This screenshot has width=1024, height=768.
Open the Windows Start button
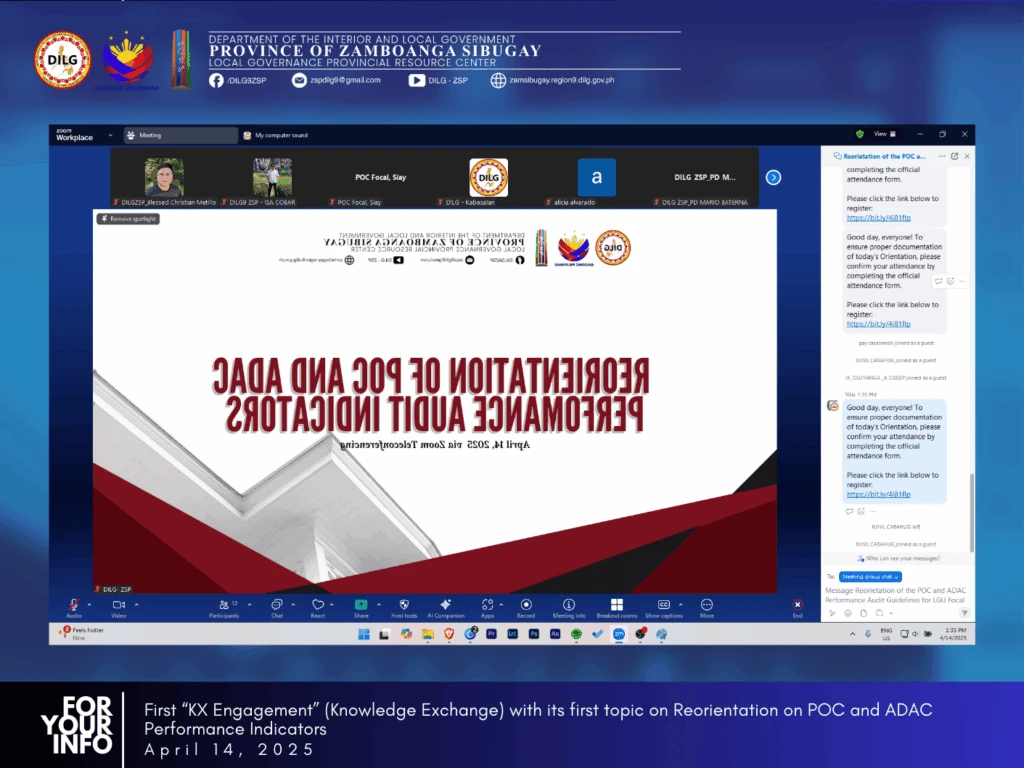(x=364, y=633)
